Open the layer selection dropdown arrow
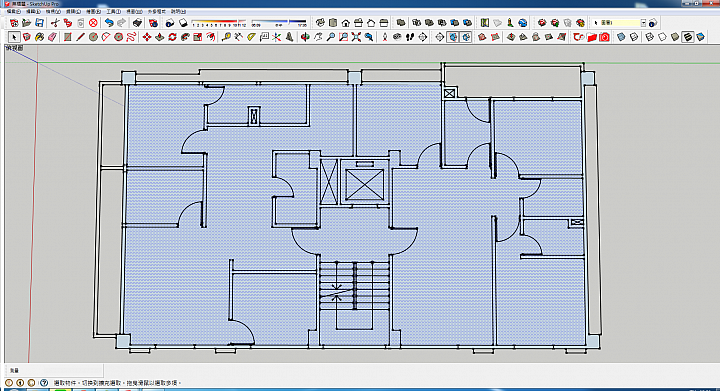 pos(643,22)
